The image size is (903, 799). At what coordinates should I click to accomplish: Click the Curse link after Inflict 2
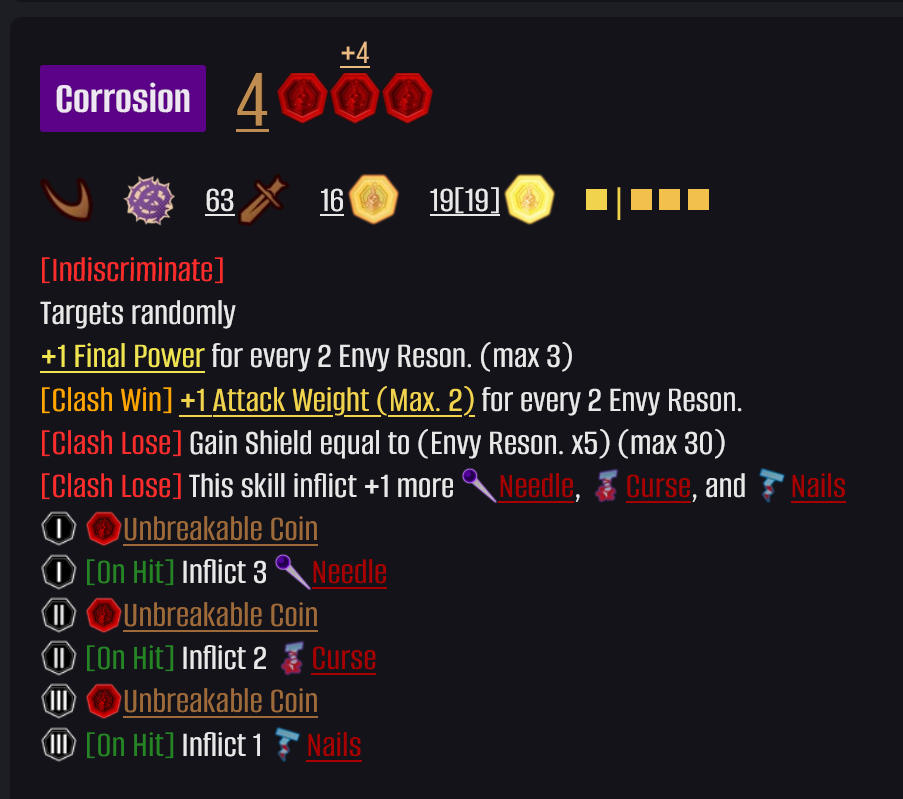(x=344, y=658)
